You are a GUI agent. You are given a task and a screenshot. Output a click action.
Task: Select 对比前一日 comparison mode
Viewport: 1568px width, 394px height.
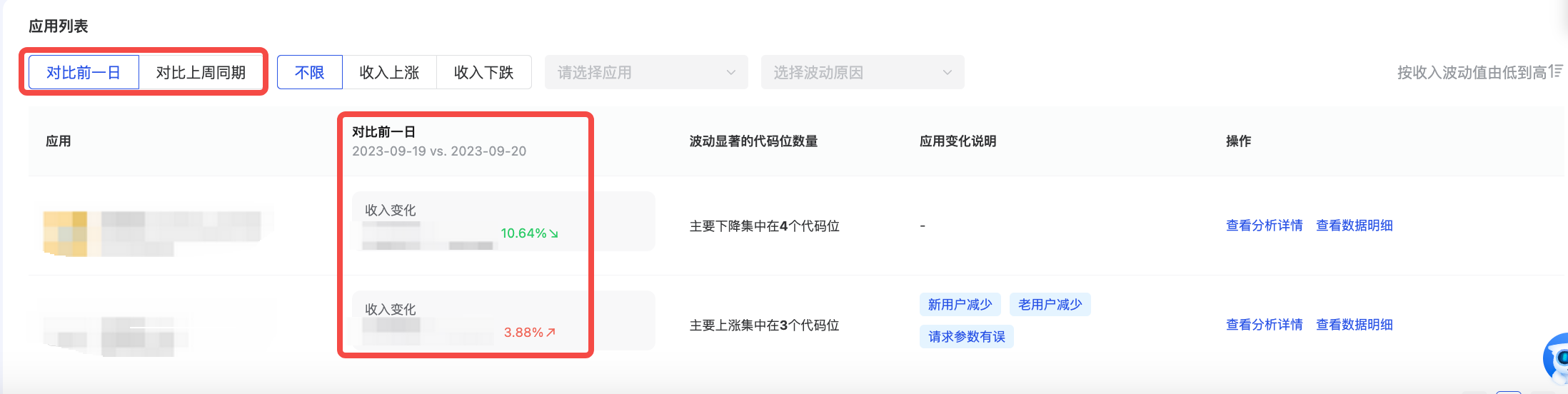point(84,72)
